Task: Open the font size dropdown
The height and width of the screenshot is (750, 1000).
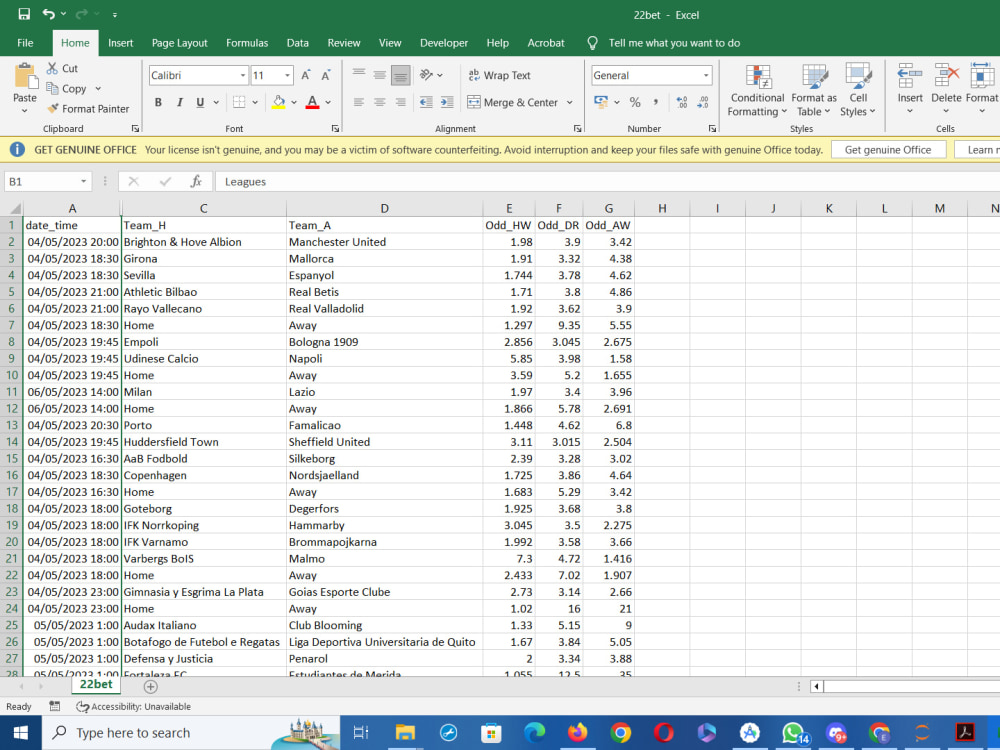Action: pyautogui.click(x=287, y=75)
